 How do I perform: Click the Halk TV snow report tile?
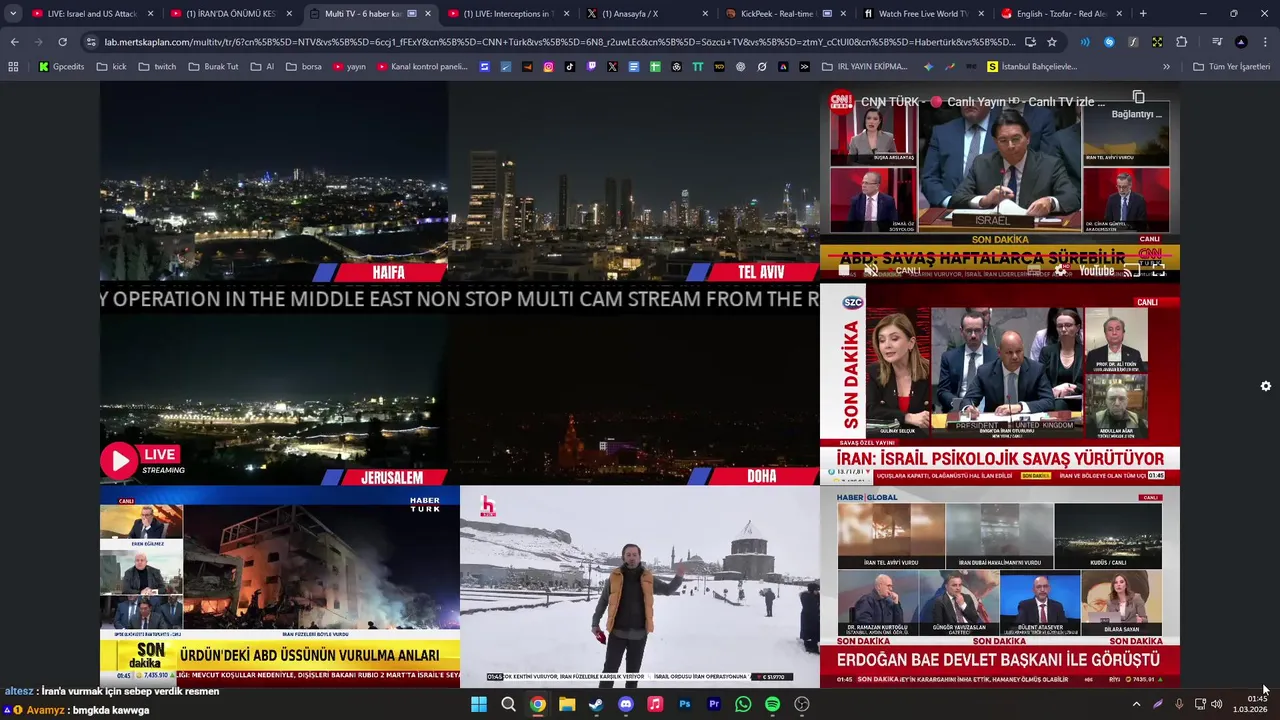(x=640, y=587)
